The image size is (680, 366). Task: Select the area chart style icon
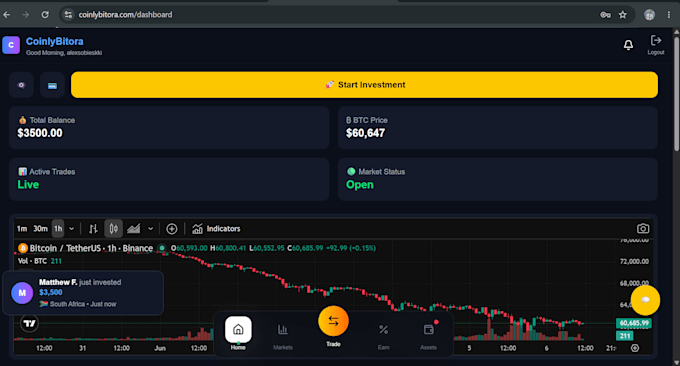pos(134,229)
